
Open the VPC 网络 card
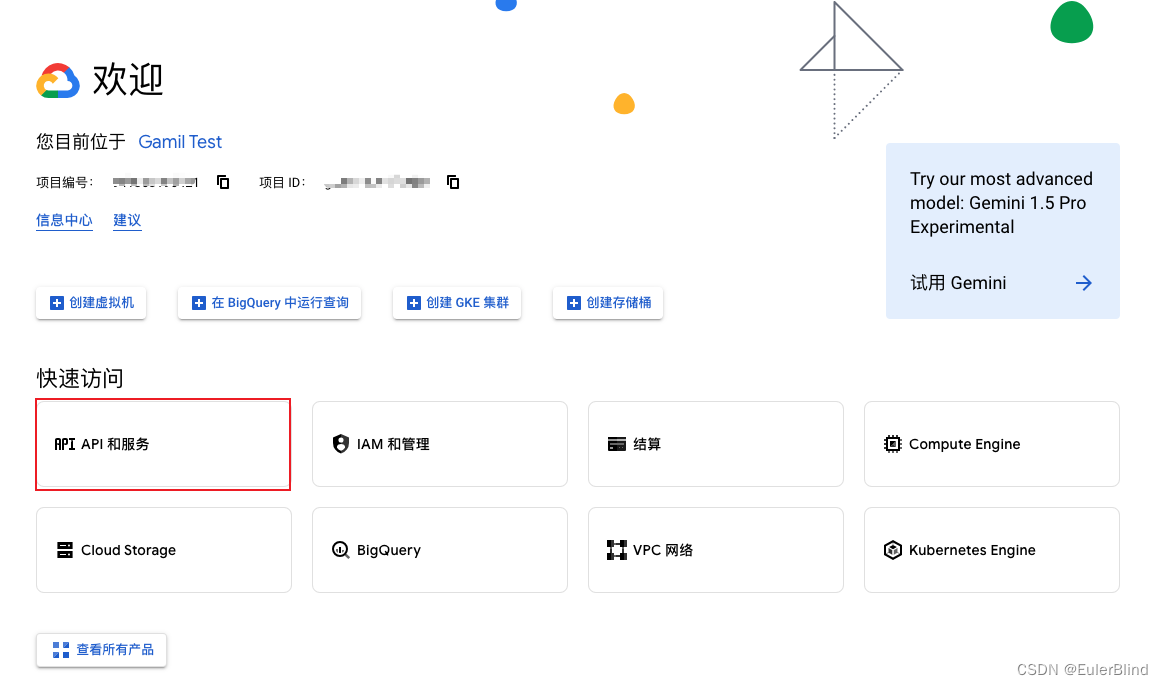(x=716, y=550)
